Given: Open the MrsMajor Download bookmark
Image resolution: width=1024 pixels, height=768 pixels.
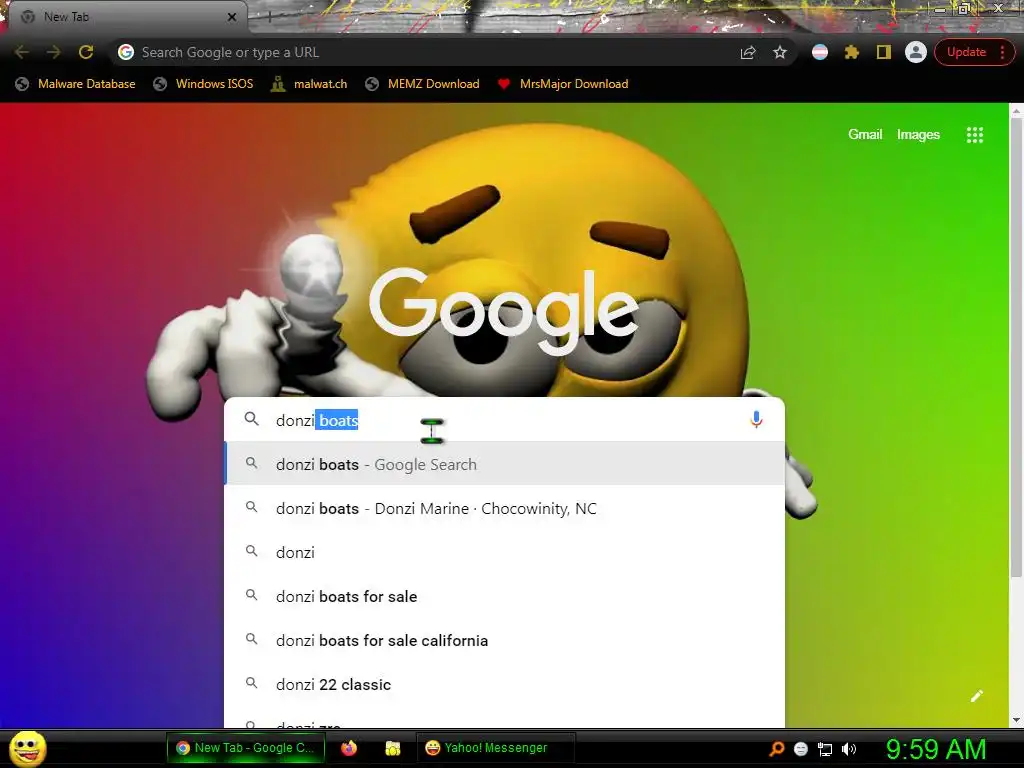Looking at the screenshot, I should tap(562, 84).
